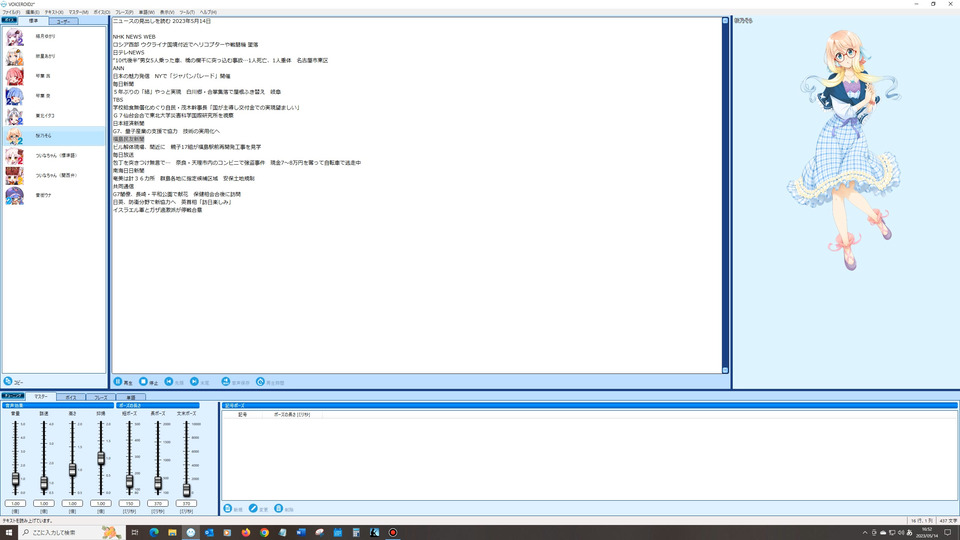Open the Windows Start menu
The image size is (960, 540).
point(9,532)
